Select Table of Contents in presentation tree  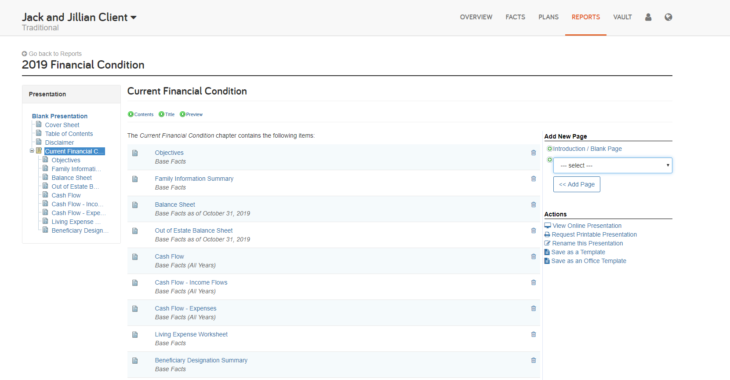[x=69, y=134]
